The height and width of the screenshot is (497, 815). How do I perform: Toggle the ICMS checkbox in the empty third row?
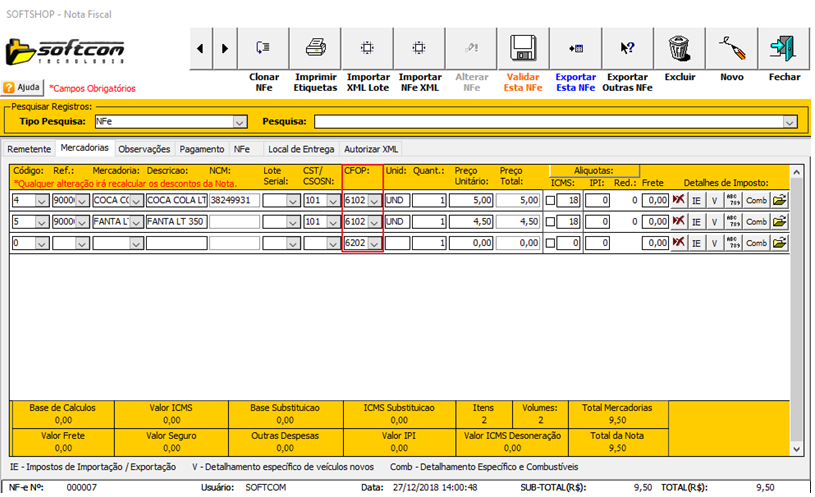tap(550, 242)
